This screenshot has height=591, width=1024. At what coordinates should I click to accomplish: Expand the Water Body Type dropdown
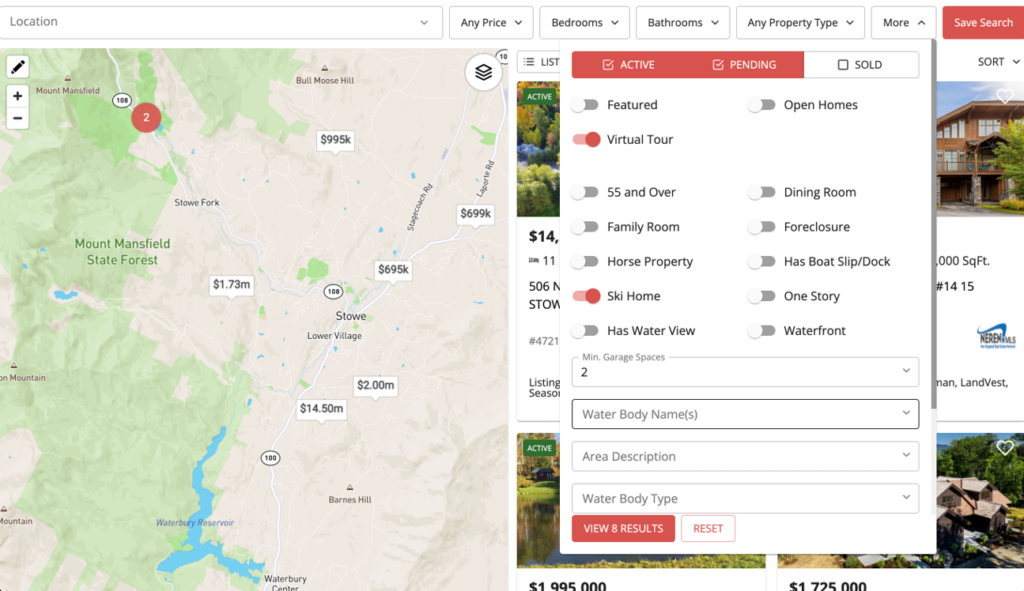coord(745,498)
